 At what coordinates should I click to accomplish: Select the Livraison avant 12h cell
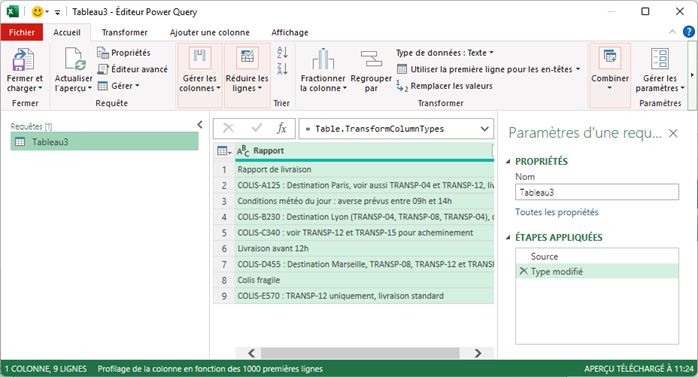click(x=365, y=248)
